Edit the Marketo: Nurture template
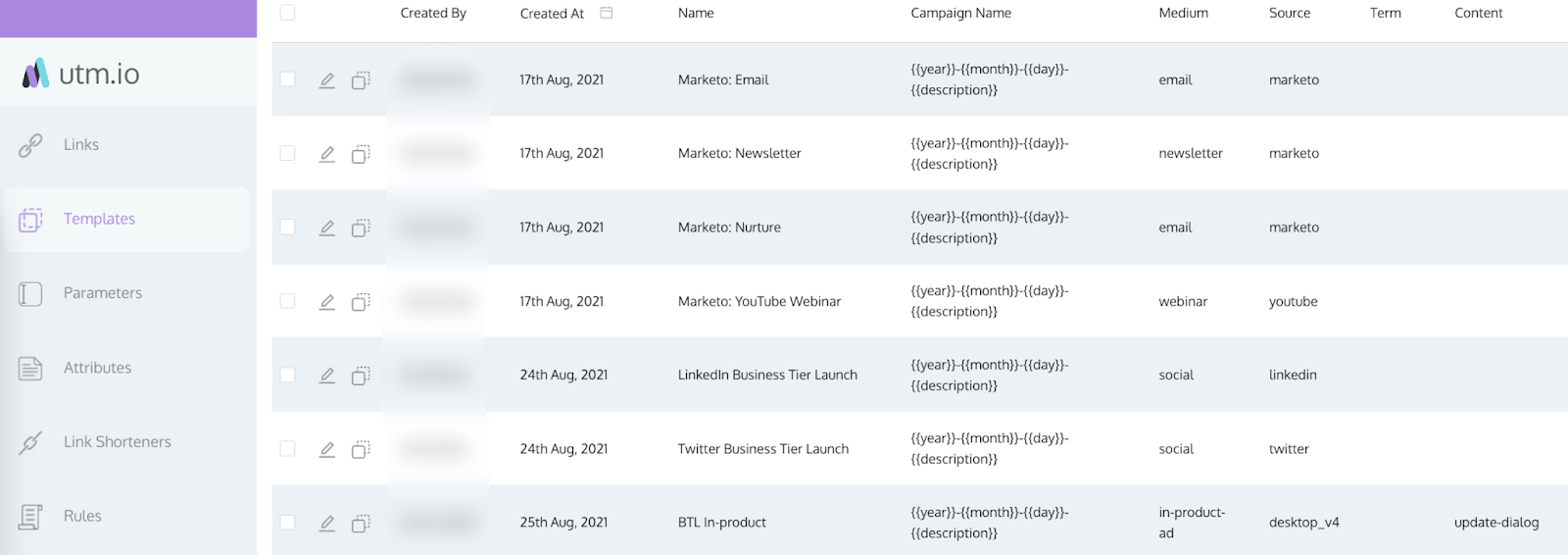Screen dimensions: 1568x555 [327, 227]
